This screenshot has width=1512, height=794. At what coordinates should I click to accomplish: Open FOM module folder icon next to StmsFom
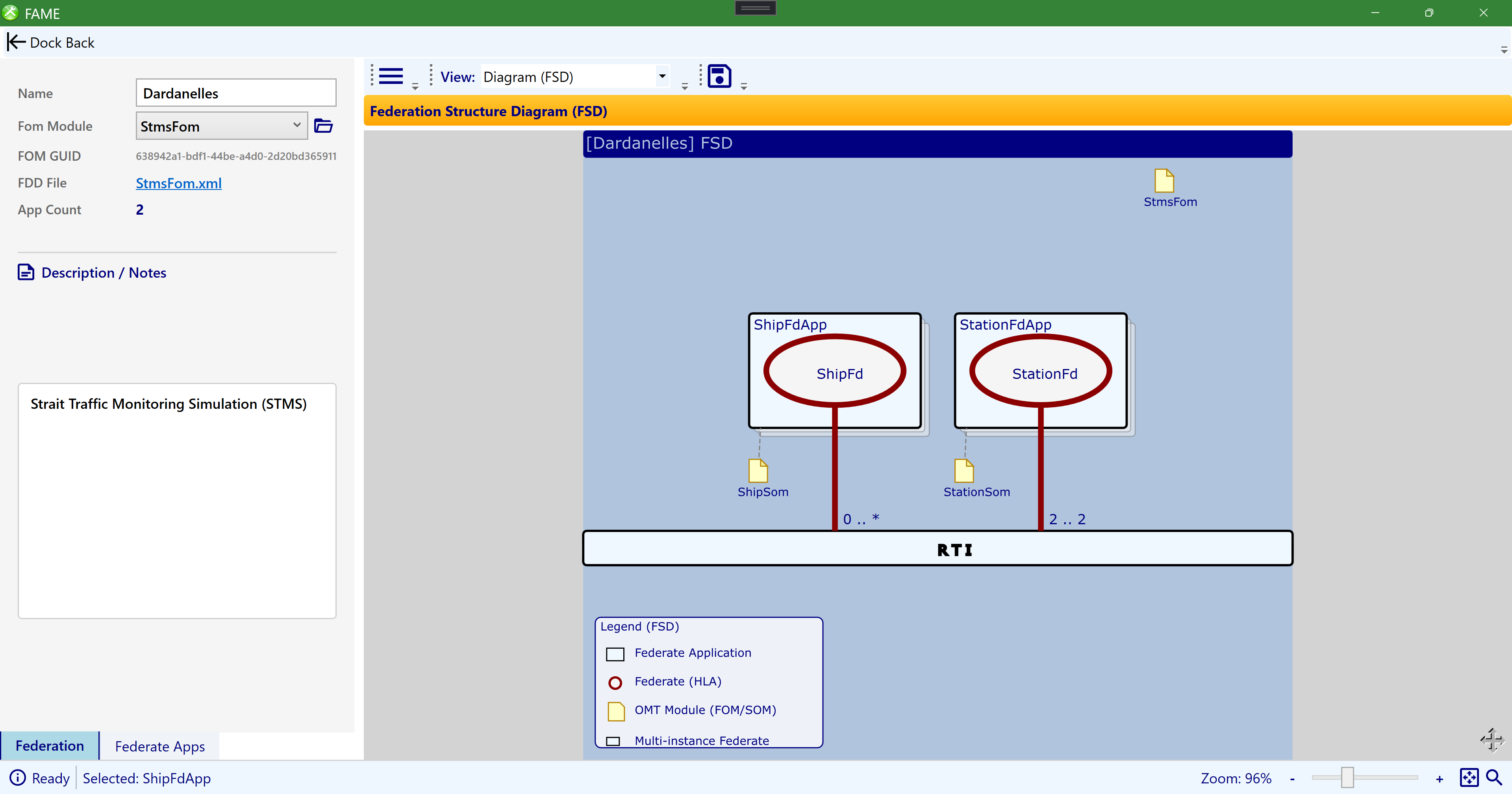pyautogui.click(x=323, y=126)
